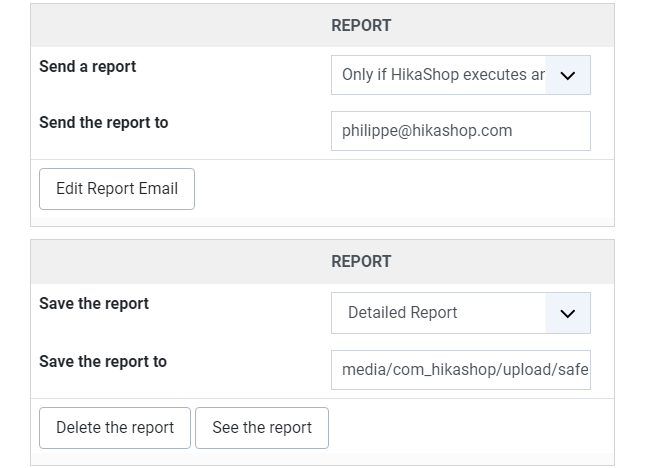Click the 'Detailed Report' selected value text
The width and height of the screenshot is (649, 468).
click(x=402, y=313)
